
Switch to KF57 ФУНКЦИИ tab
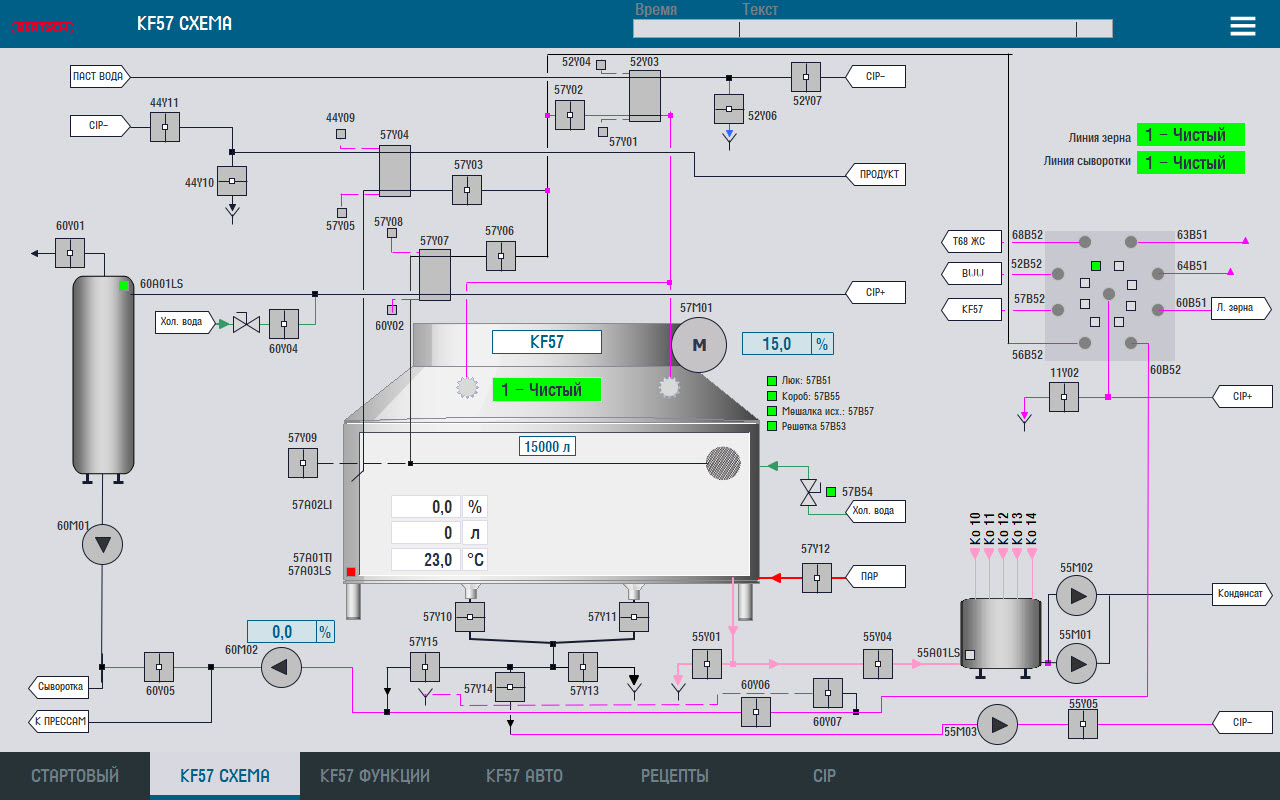[375, 776]
